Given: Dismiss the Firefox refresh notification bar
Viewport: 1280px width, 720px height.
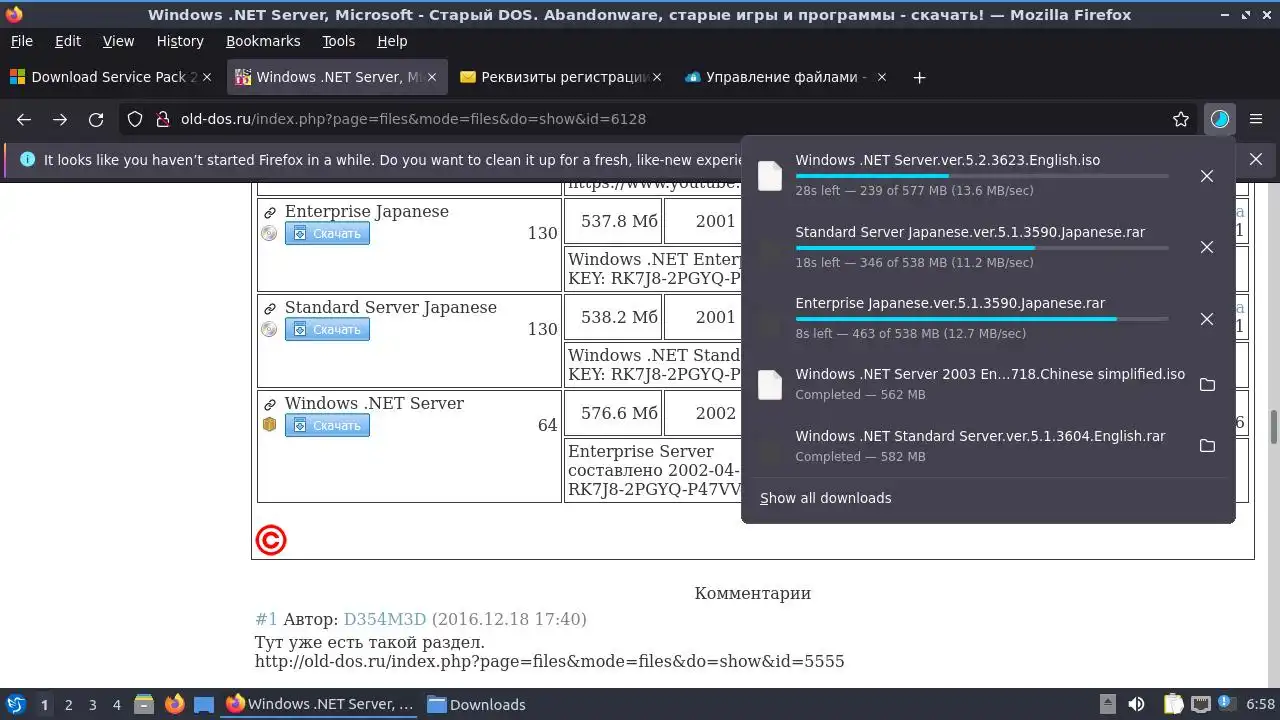Looking at the screenshot, I should 1256,159.
